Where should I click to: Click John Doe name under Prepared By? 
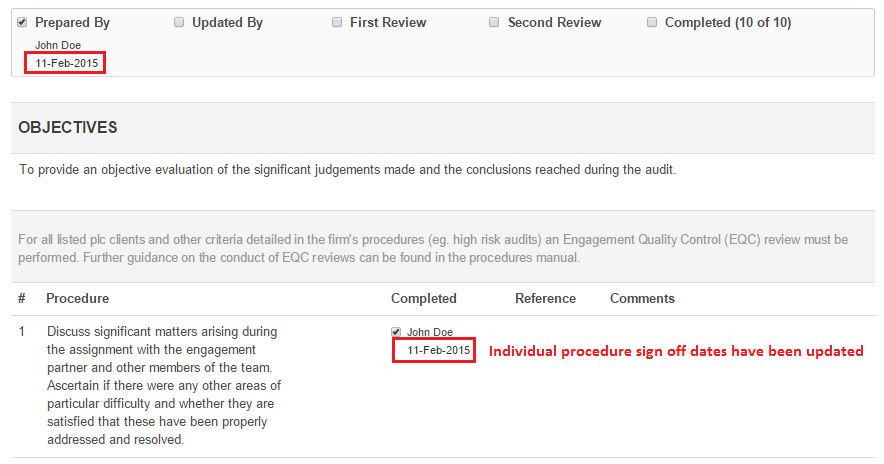(58, 45)
